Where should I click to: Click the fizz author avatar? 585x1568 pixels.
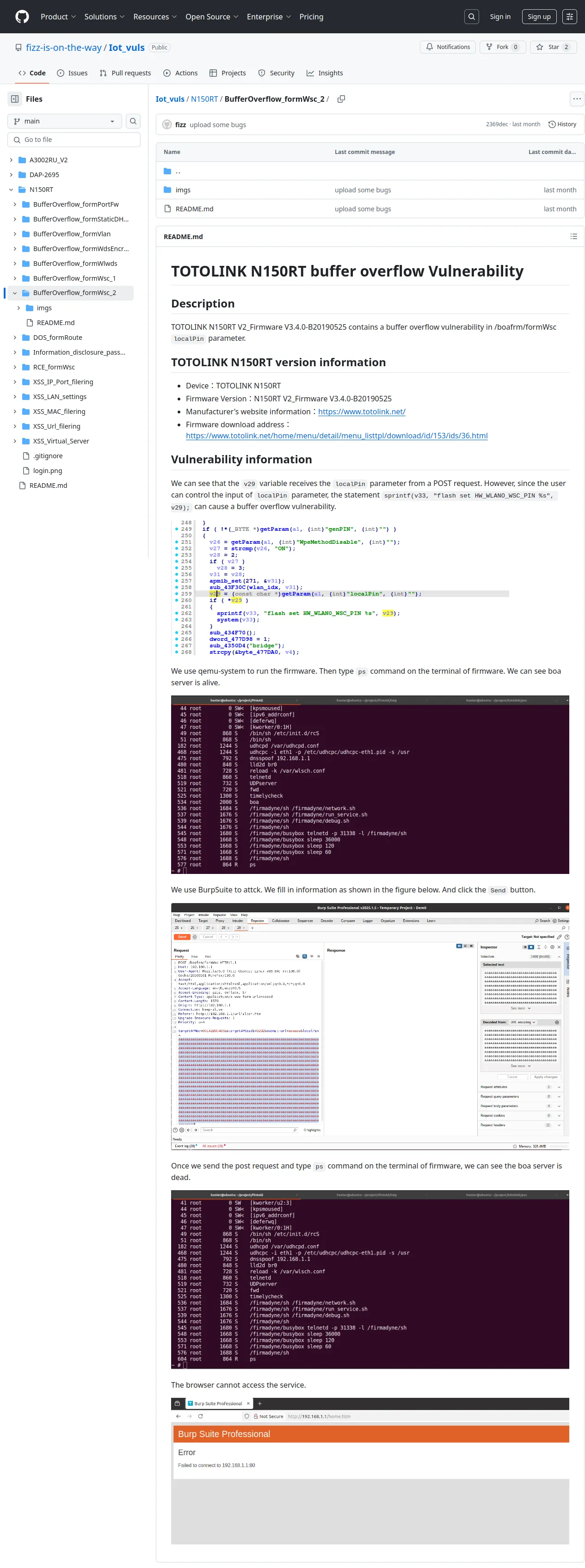pyautogui.click(x=167, y=124)
